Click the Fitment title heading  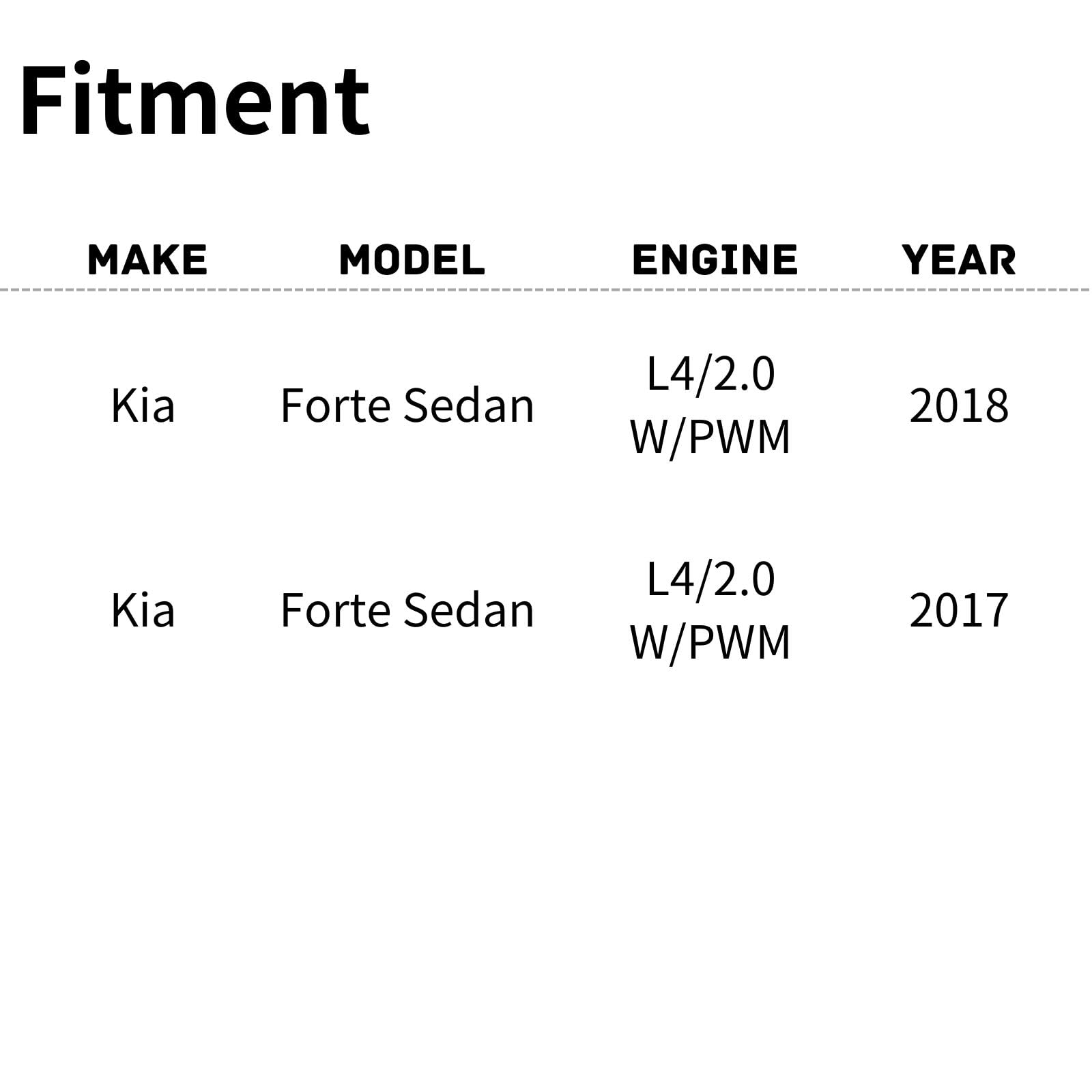point(195,100)
